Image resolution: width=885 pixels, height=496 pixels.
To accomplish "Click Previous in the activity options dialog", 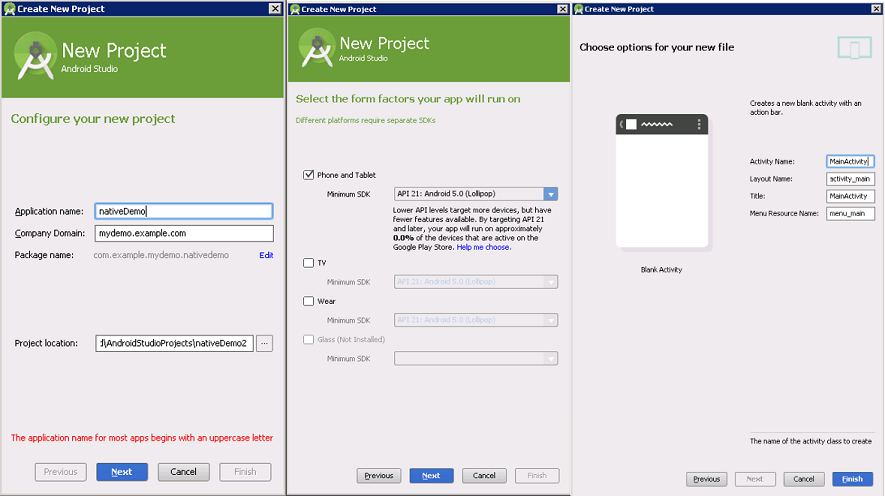I will 707,479.
